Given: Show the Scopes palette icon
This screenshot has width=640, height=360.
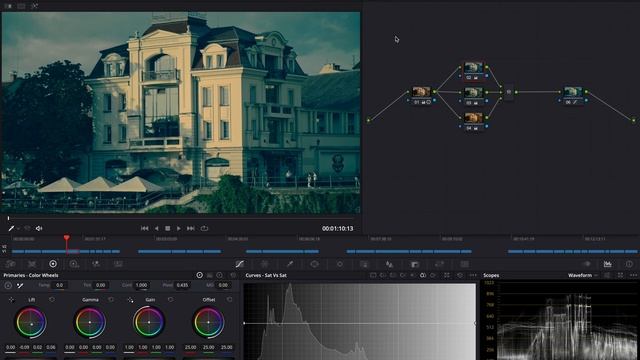Looking at the screenshot, I should pos(608,264).
